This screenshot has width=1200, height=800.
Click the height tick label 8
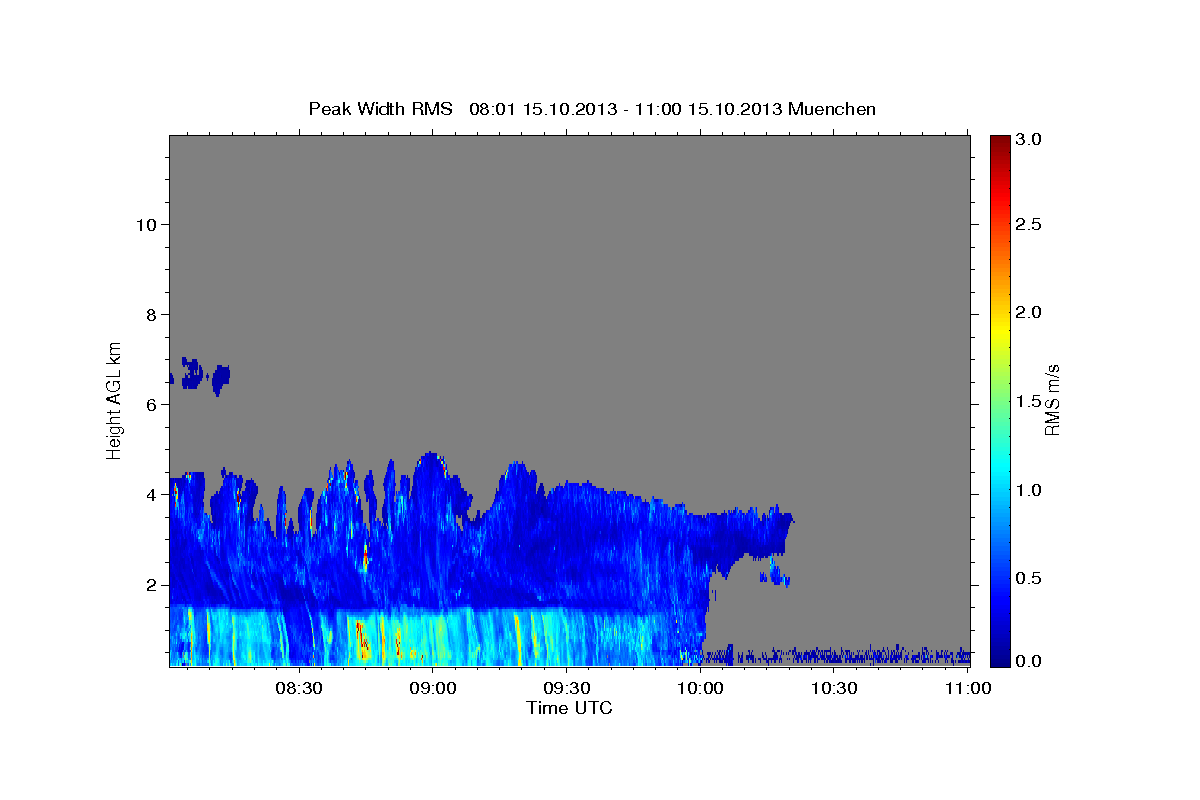149,314
